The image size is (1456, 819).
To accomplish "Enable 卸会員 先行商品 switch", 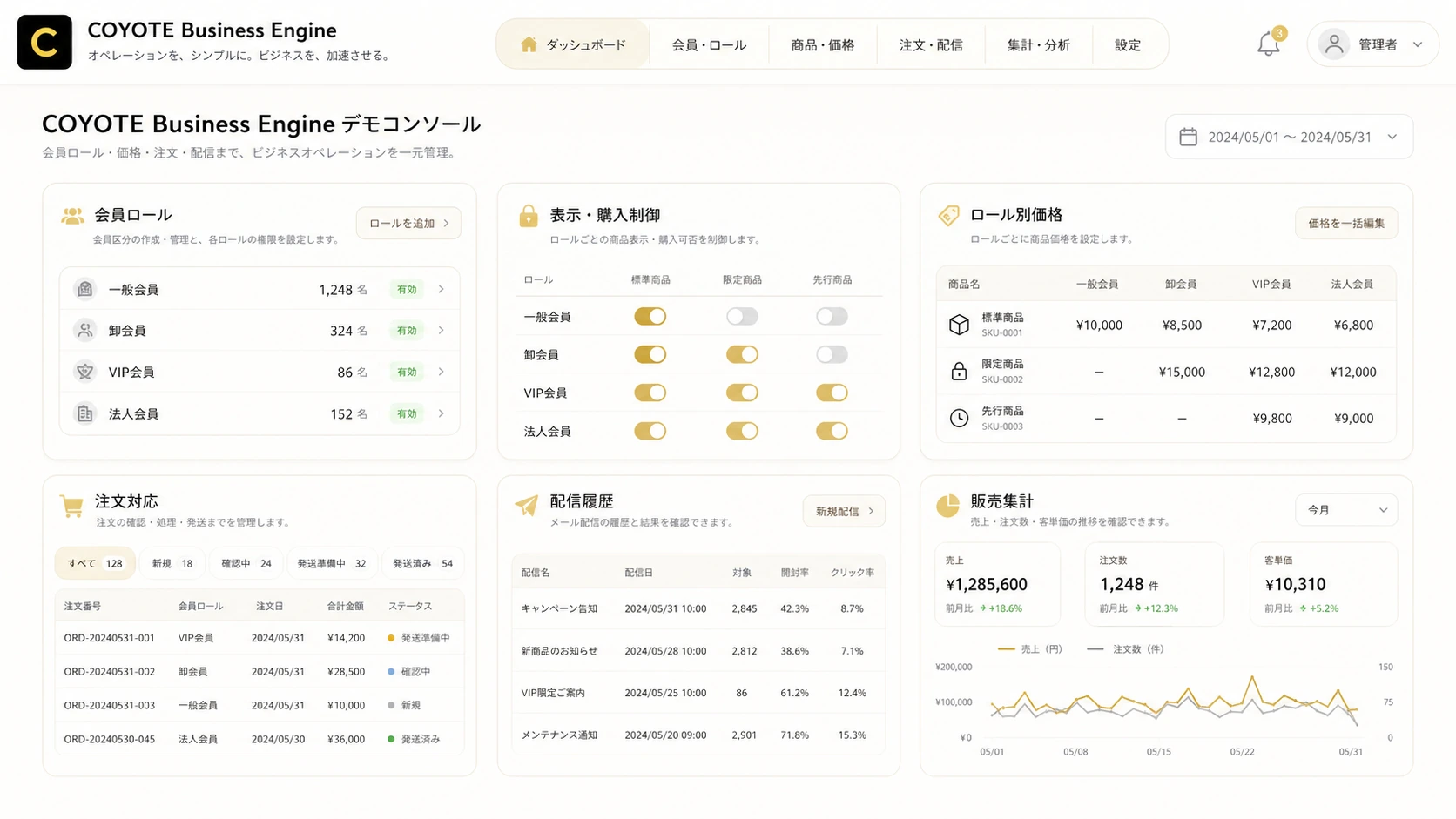I will tap(832, 354).
